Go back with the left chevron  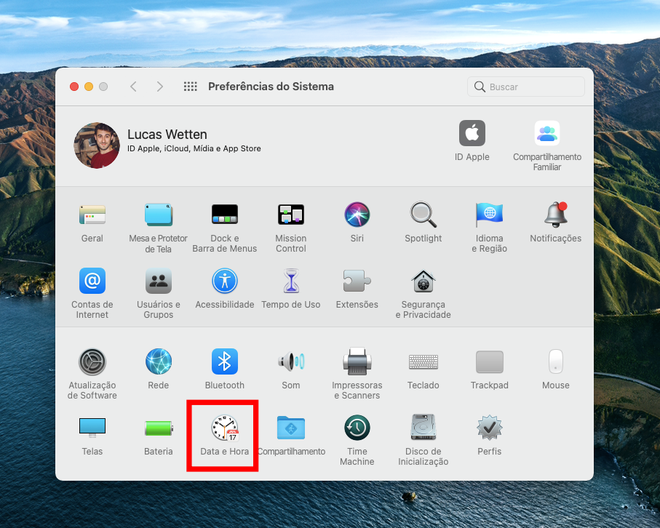[133, 87]
